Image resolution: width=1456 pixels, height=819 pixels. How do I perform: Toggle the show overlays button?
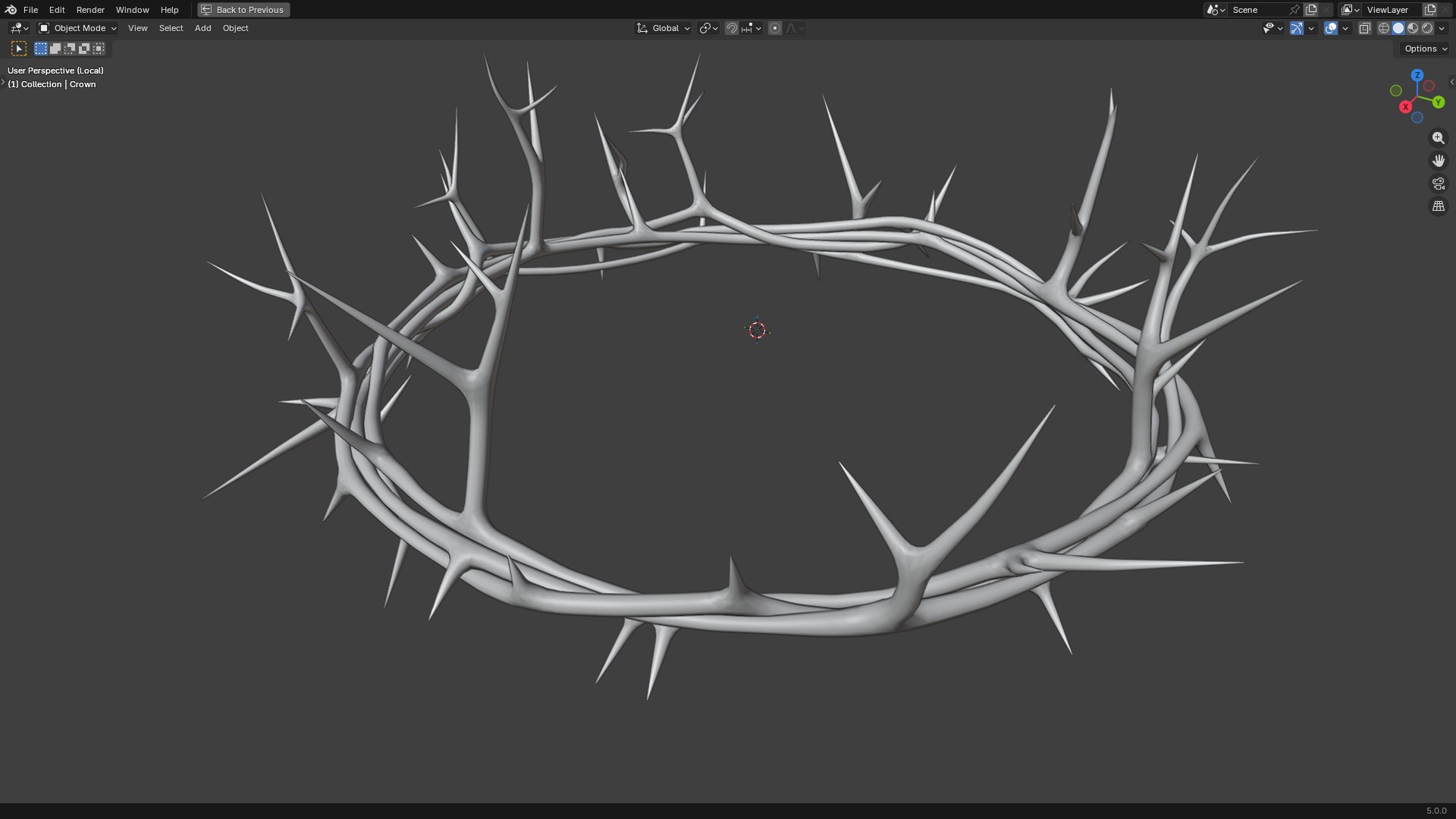point(1331,28)
